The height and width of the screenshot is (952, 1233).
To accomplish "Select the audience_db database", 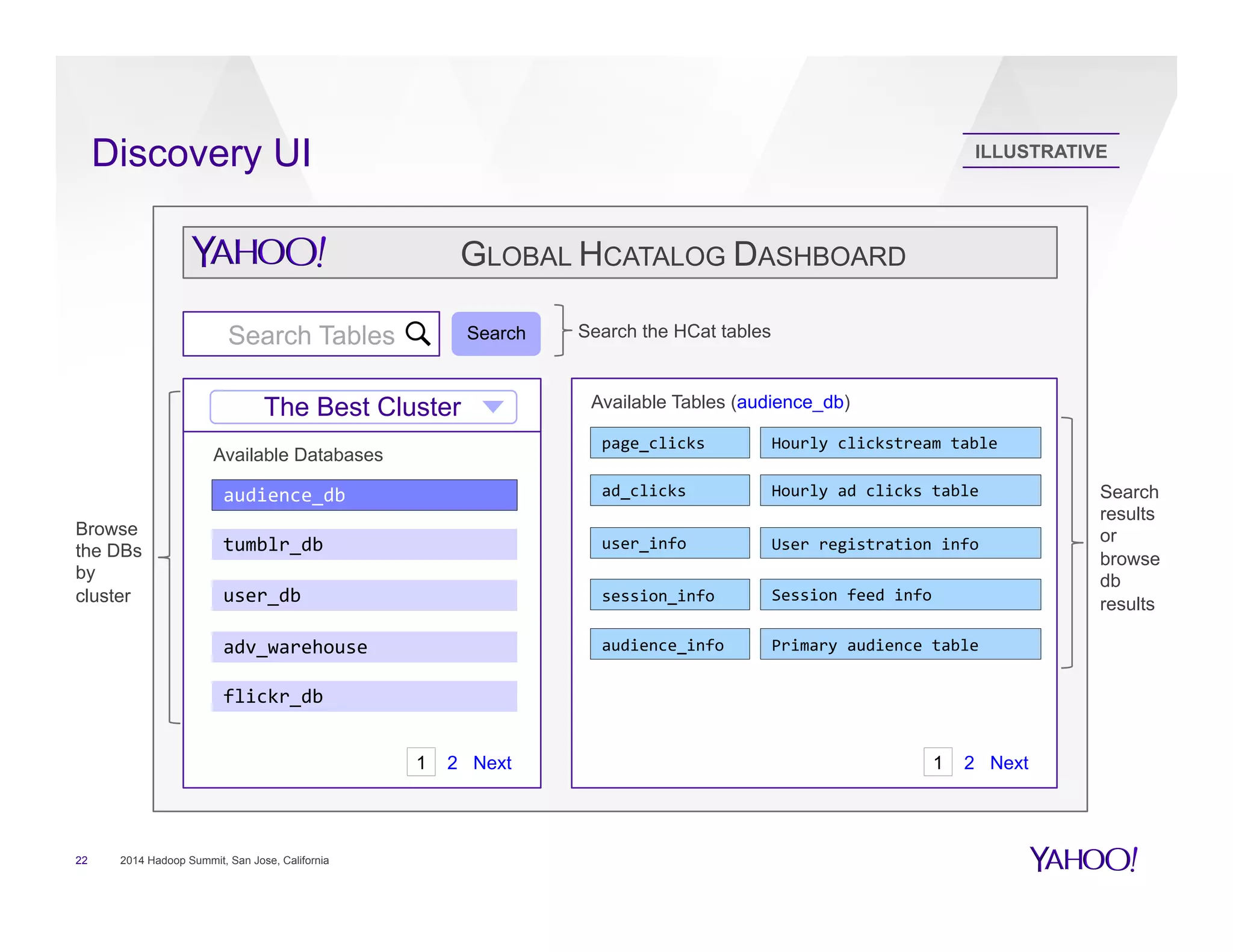I will 364,495.
